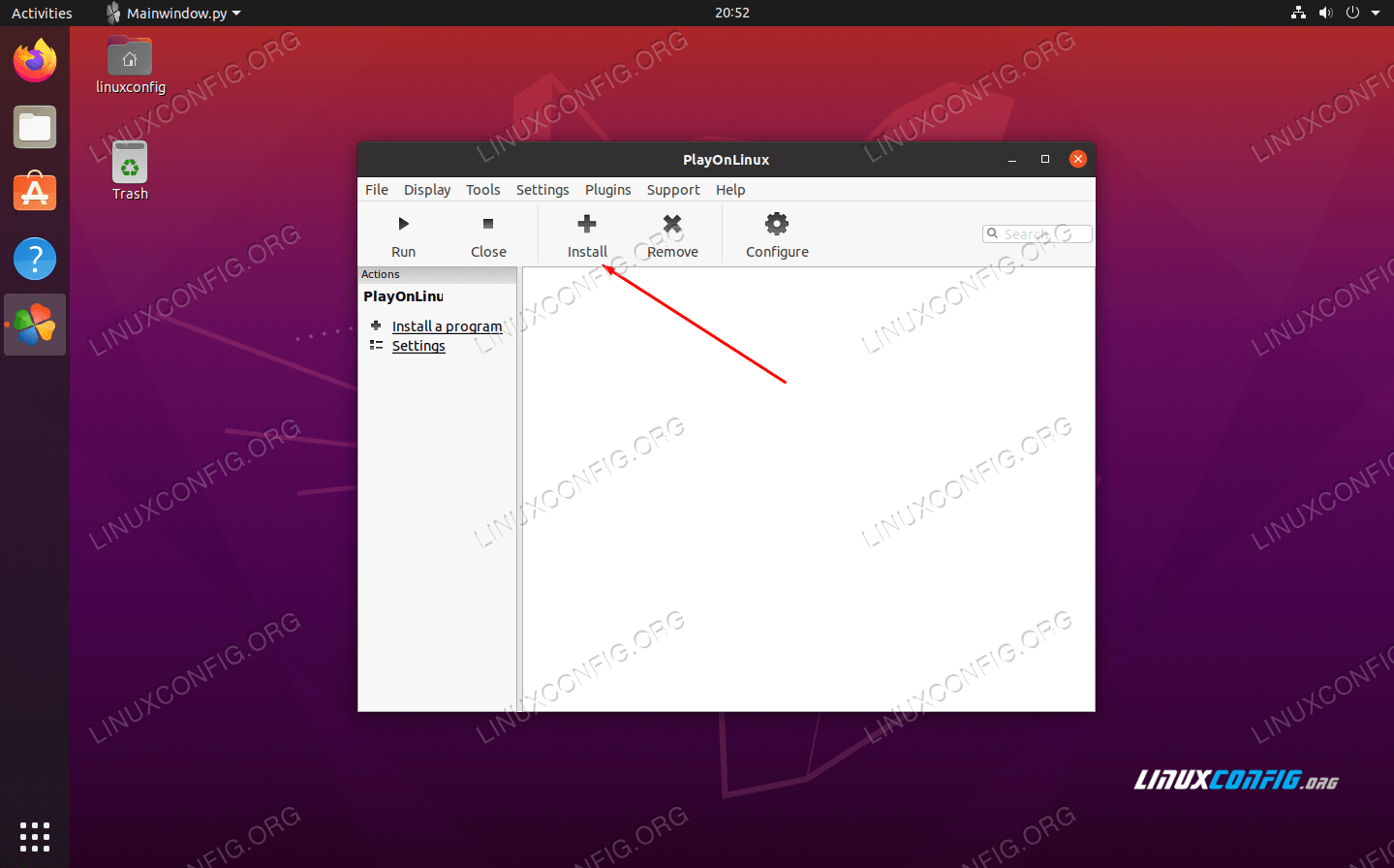Click the PlayOnLinux window title bar
This screenshot has height=868, width=1394.
pos(726,160)
